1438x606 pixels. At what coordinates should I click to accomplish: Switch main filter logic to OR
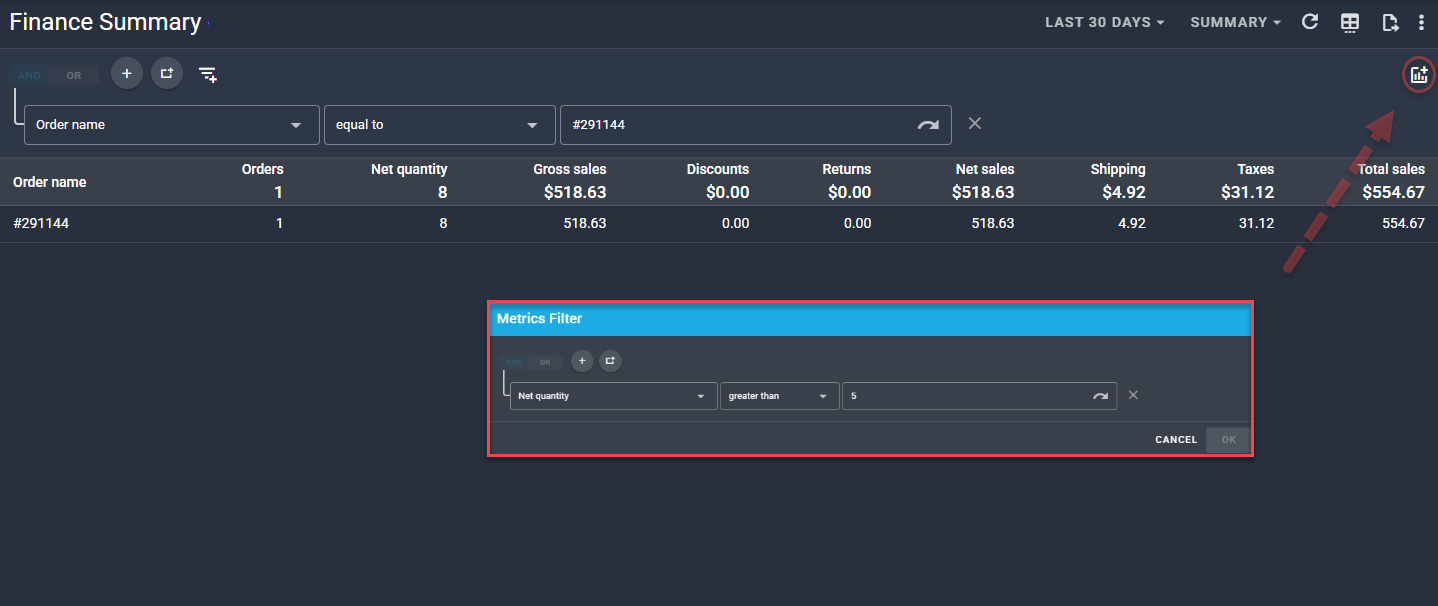[x=74, y=76]
